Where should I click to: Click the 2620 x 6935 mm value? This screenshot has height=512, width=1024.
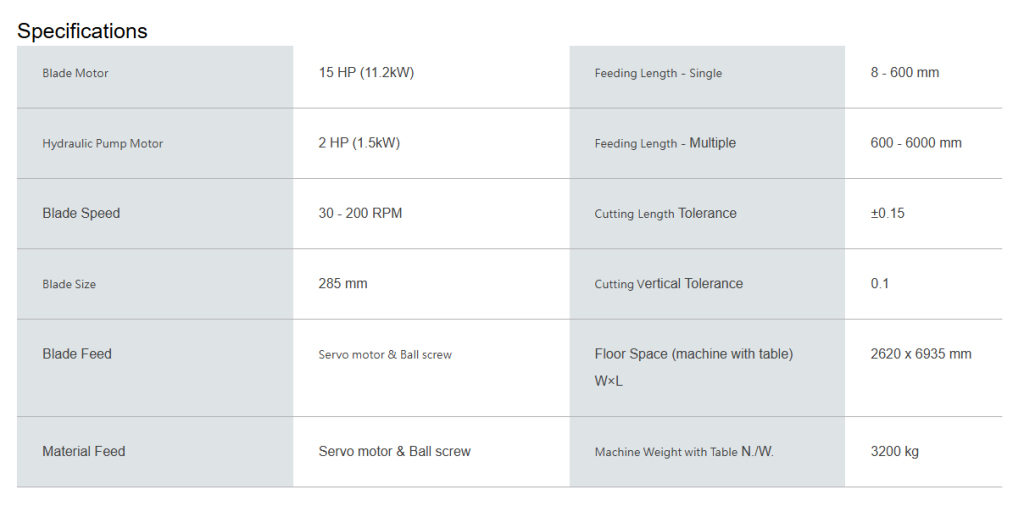click(921, 354)
